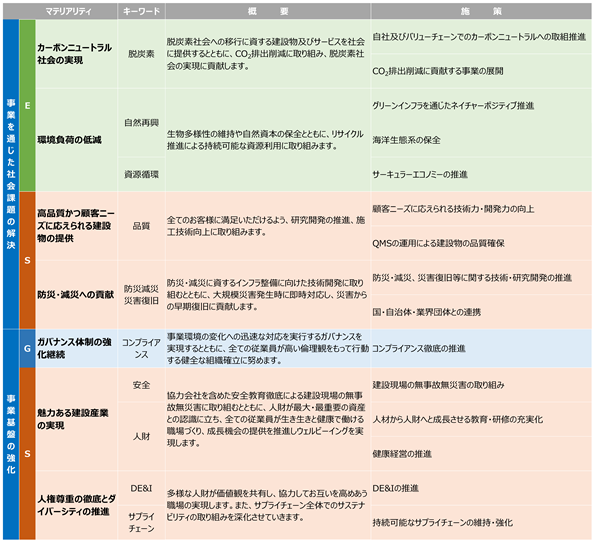The image size is (593, 541).
Task: Click the DE&Iの推進 cell
Action: [x=481, y=488]
